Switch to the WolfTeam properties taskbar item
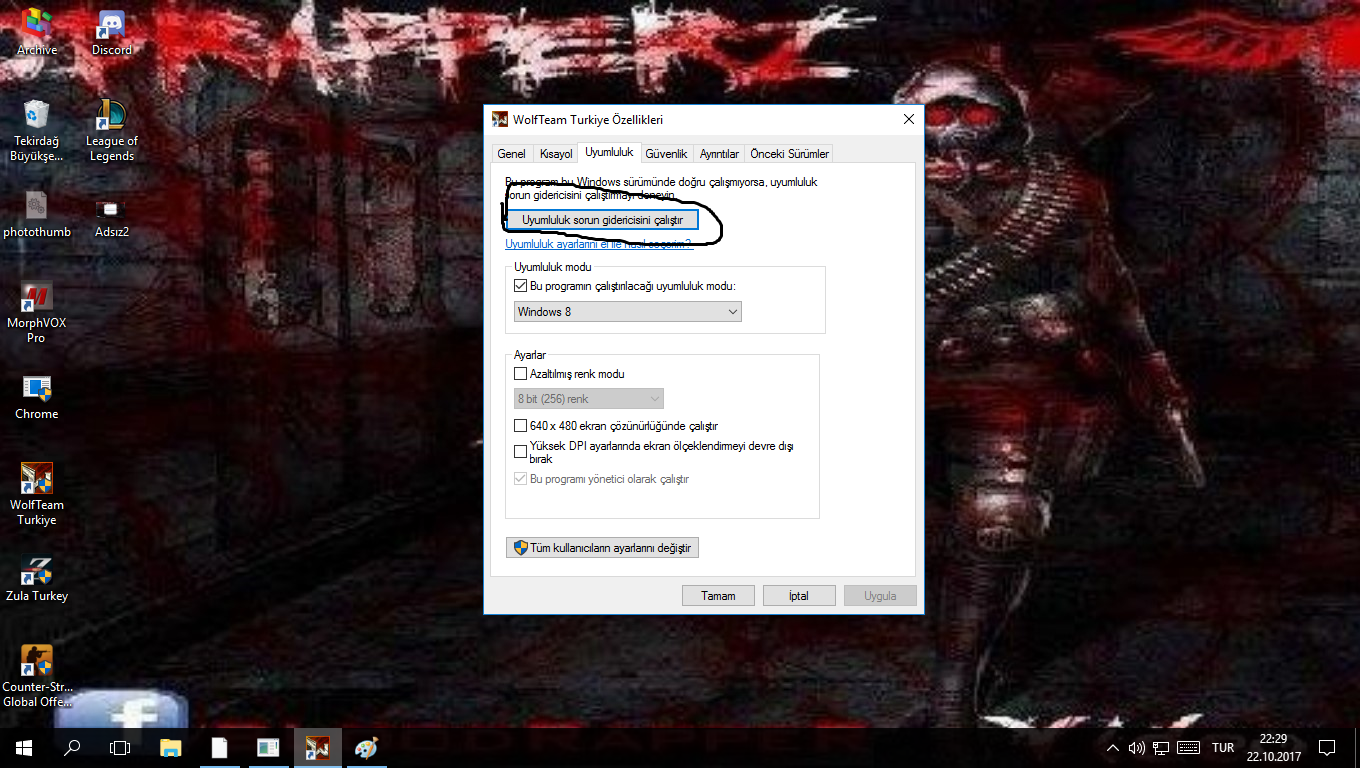1360x768 pixels. 317,747
